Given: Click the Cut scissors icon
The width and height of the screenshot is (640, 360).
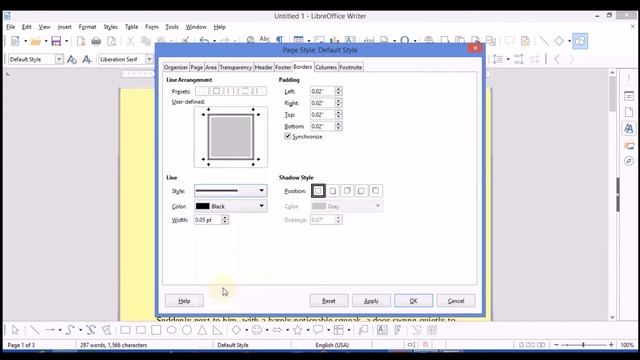Looking at the screenshot, I should click(130, 41).
